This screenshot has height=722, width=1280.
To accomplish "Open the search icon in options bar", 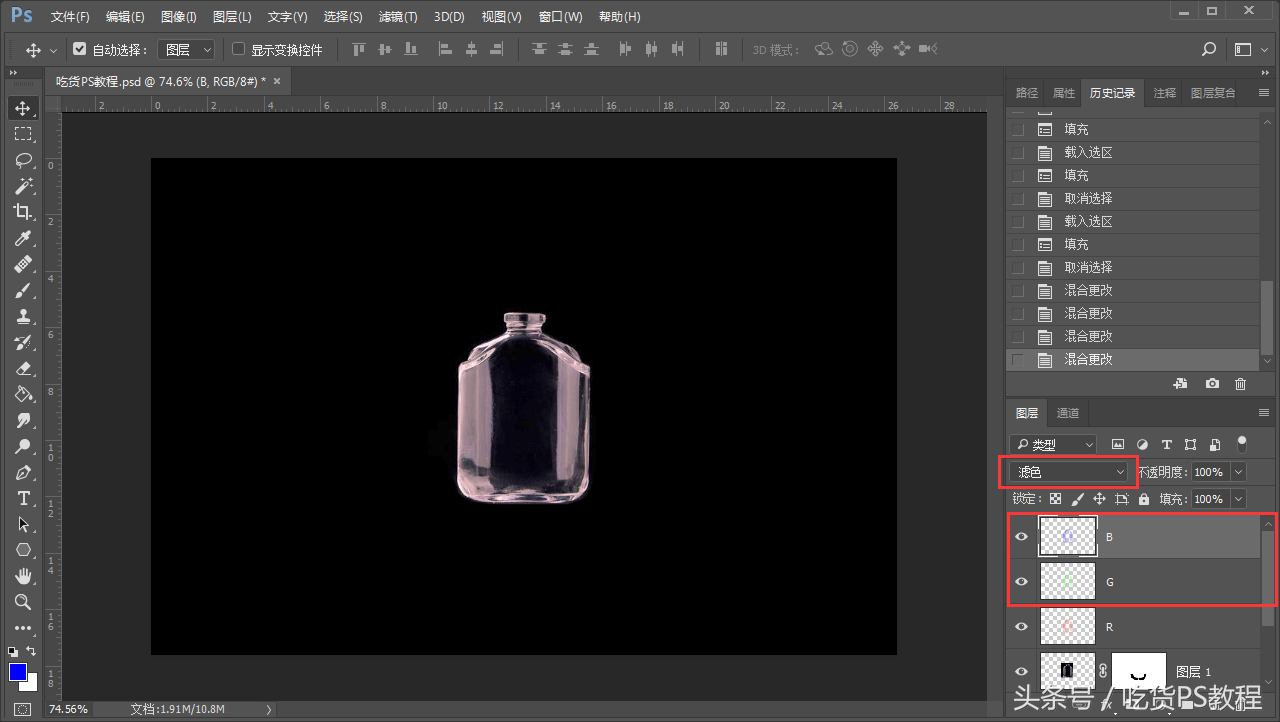I will point(1209,49).
